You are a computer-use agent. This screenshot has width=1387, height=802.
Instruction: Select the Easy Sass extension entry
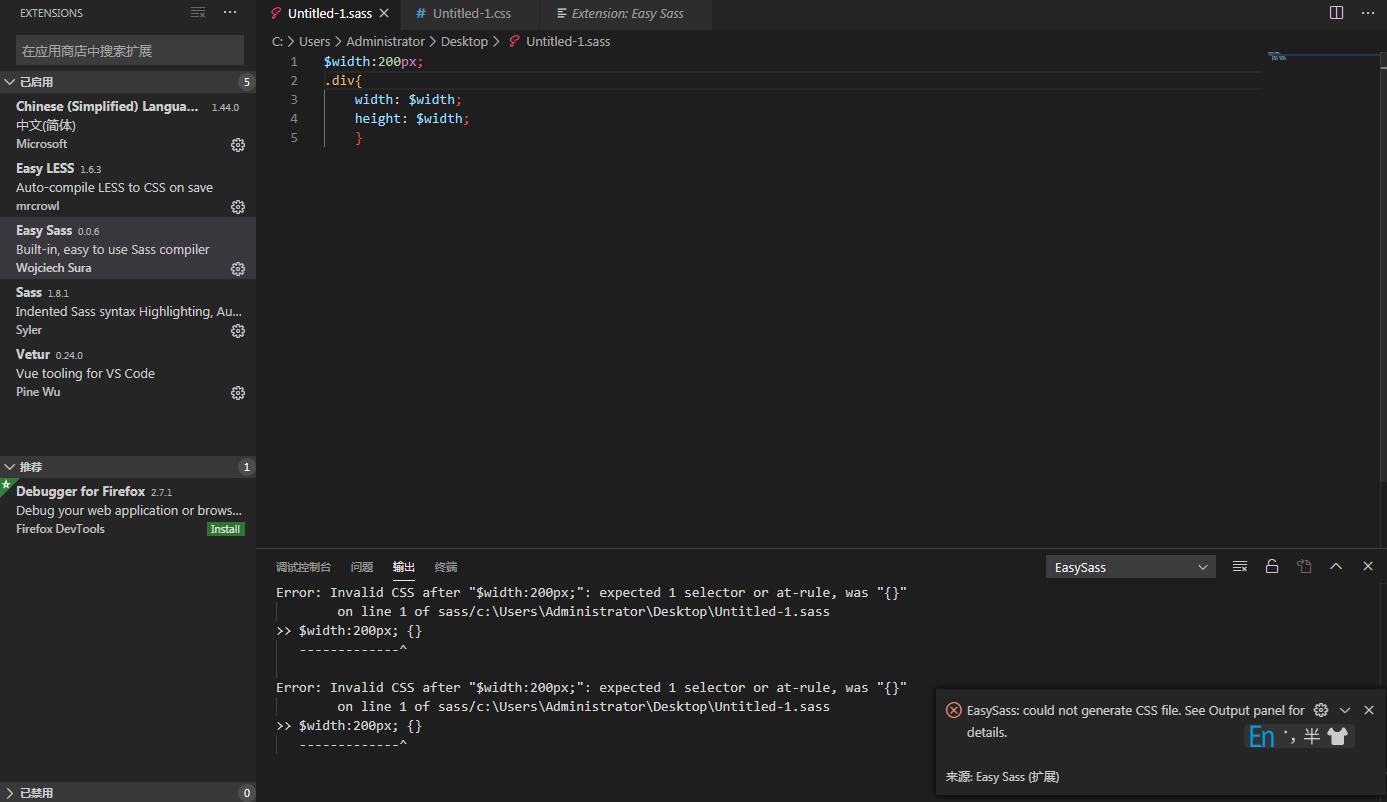tap(128, 249)
